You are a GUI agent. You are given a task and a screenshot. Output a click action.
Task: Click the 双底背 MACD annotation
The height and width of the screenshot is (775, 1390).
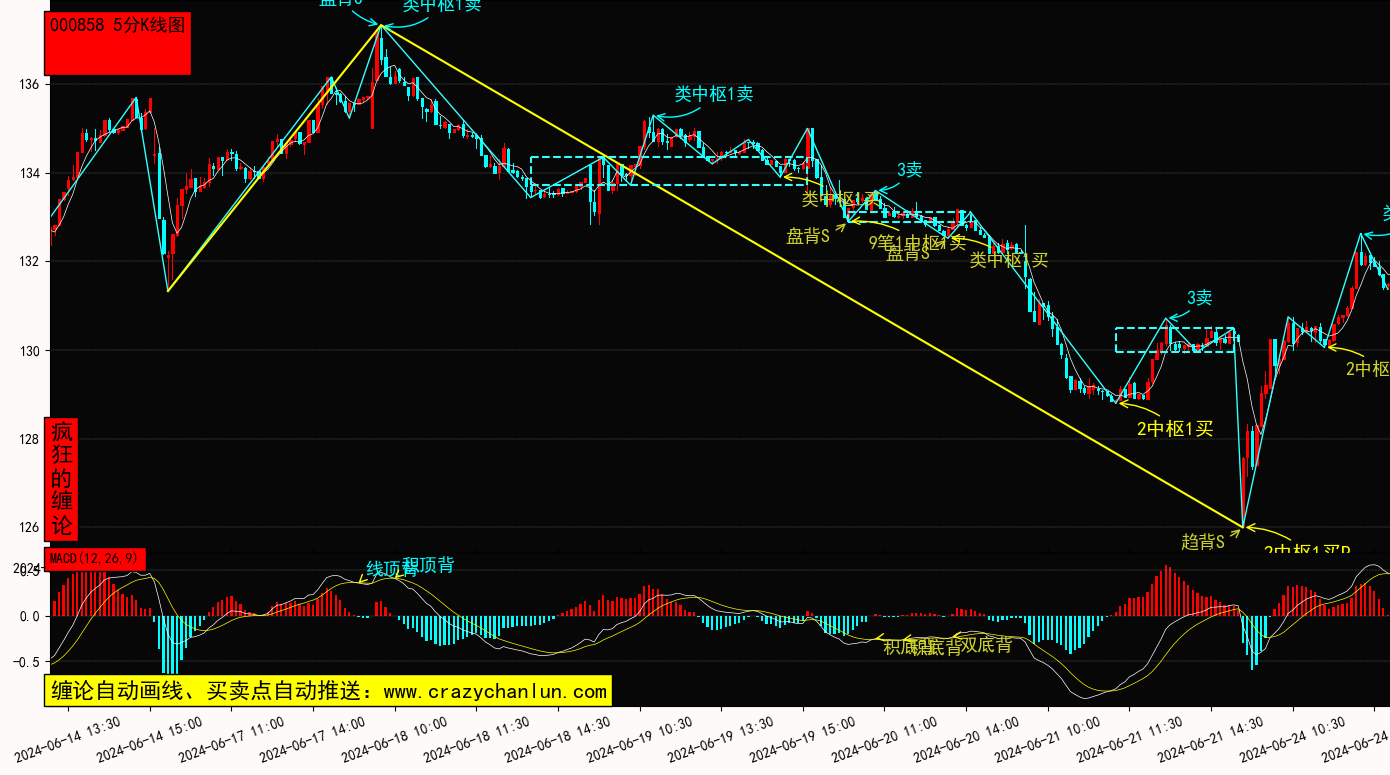[x=987, y=646]
